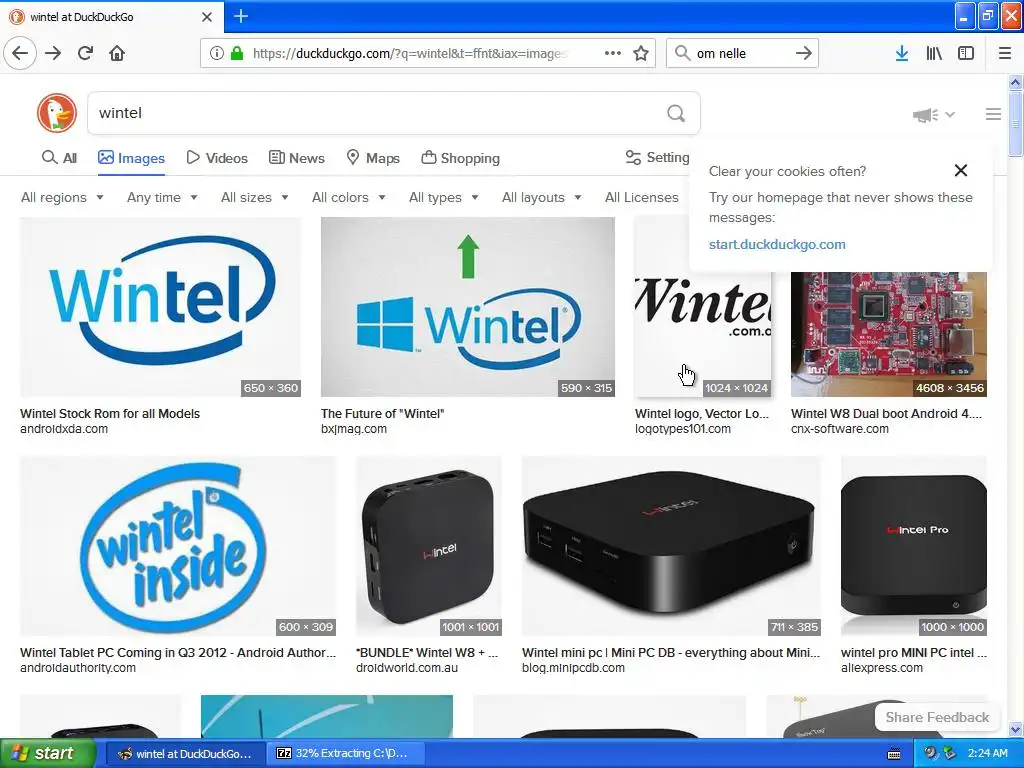Image resolution: width=1024 pixels, height=768 pixels.
Task: Dismiss the 'Clear your cookies often?' popup
Action: point(961,170)
